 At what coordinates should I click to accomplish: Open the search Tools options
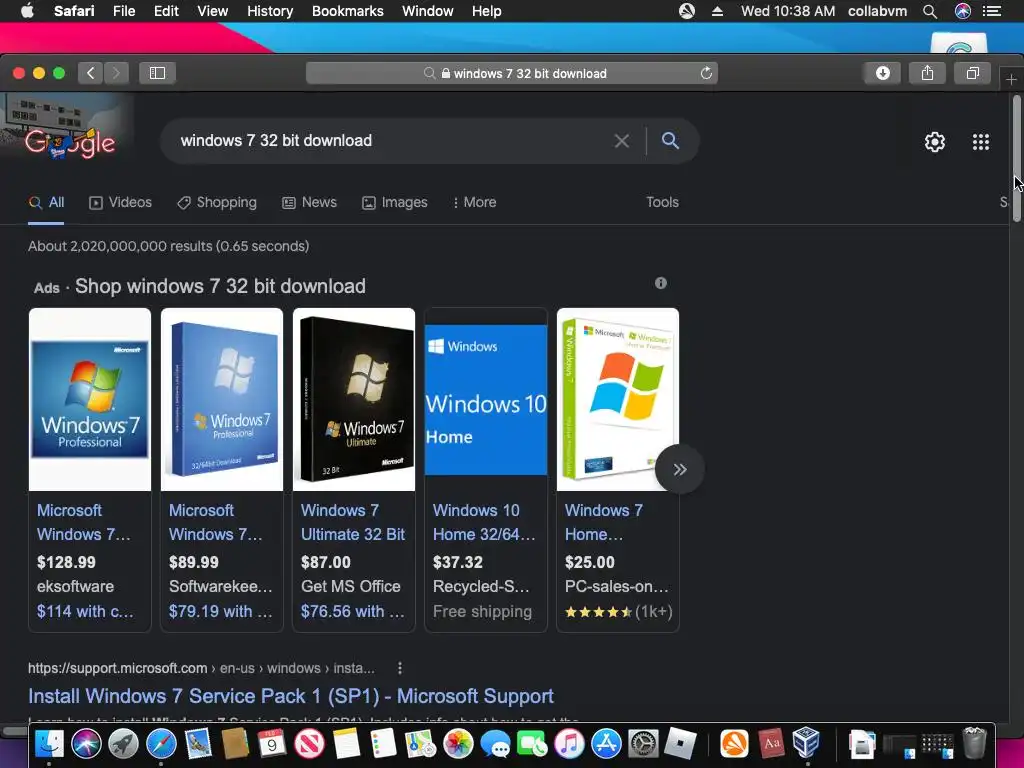(x=662, y=202)
